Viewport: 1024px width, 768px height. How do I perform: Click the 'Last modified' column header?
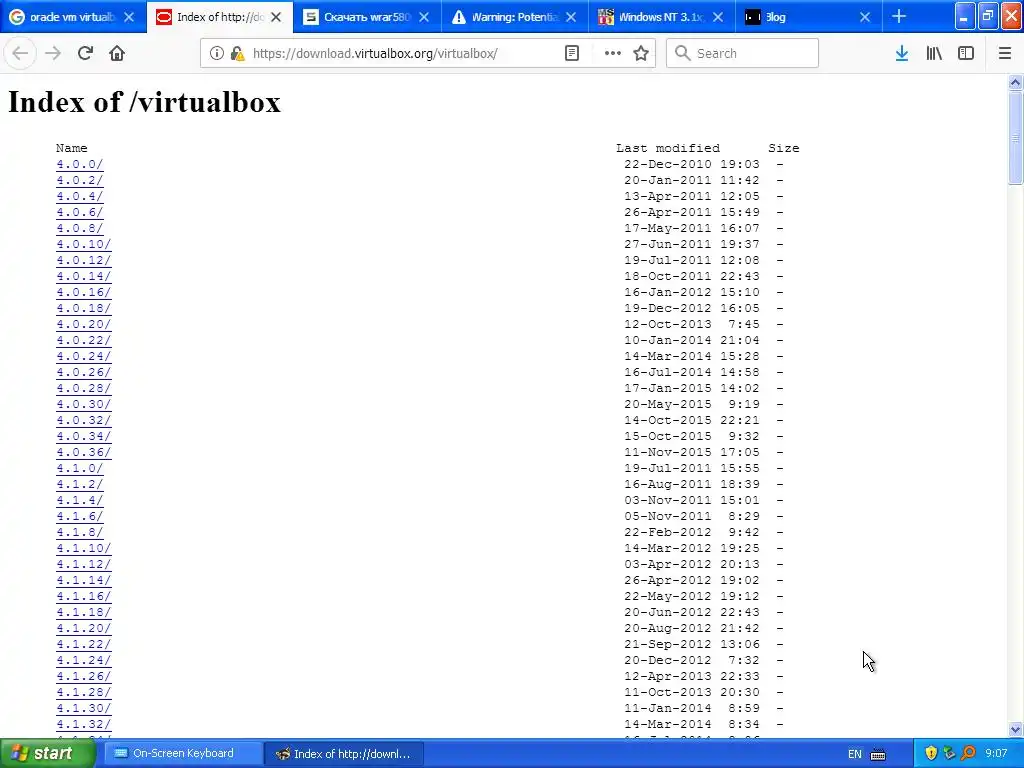click(x=667, y=148)
